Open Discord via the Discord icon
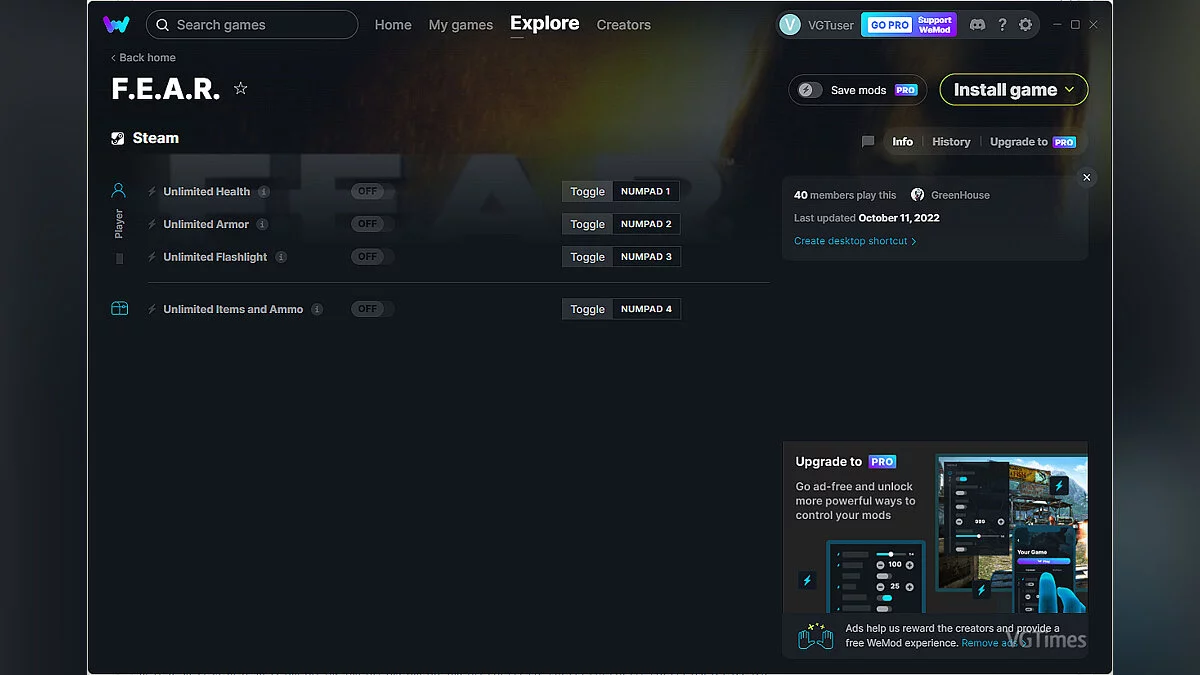 [x=977, y=25]
